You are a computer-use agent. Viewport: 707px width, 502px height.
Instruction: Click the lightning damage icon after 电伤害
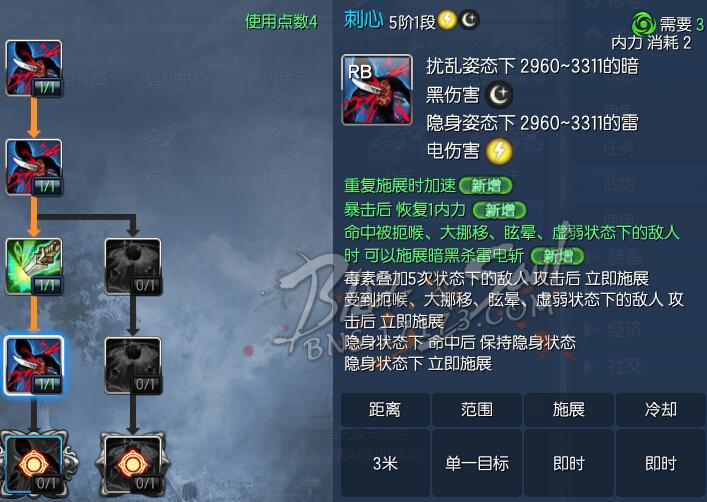[x=499, y=151]
